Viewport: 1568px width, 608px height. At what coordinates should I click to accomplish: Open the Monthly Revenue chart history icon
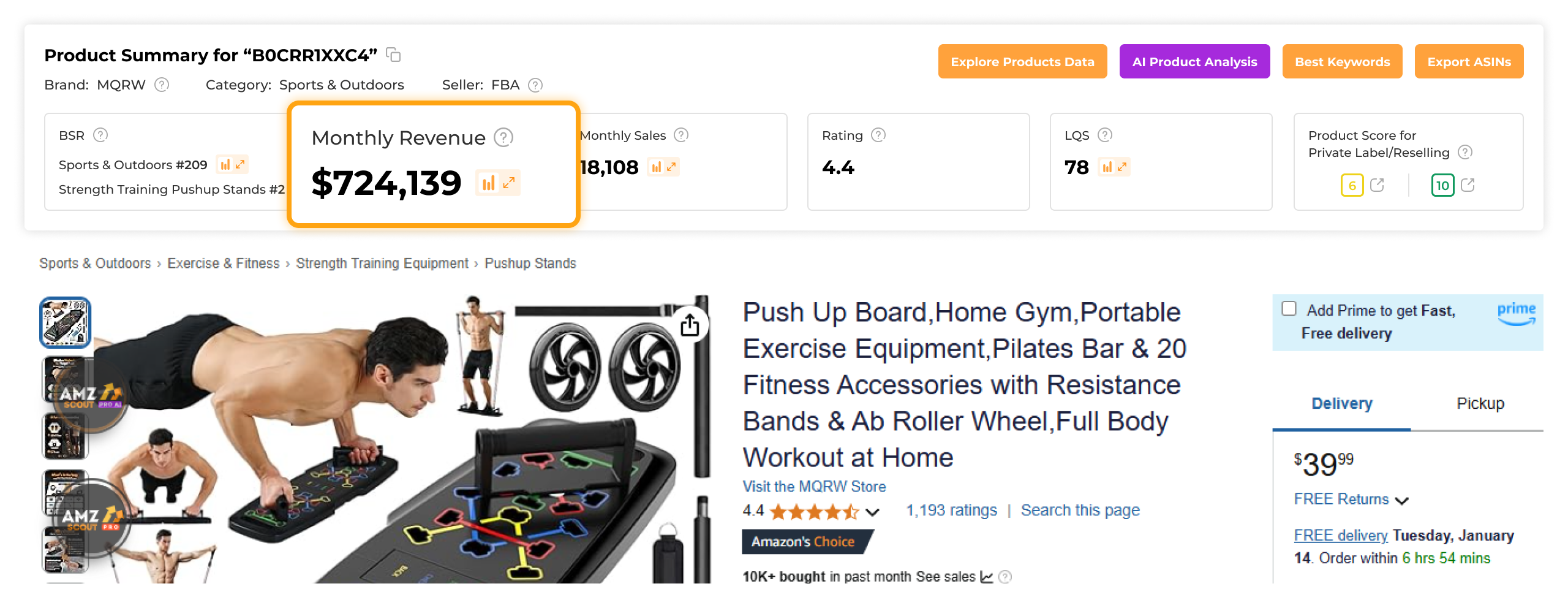pos(486,183)
